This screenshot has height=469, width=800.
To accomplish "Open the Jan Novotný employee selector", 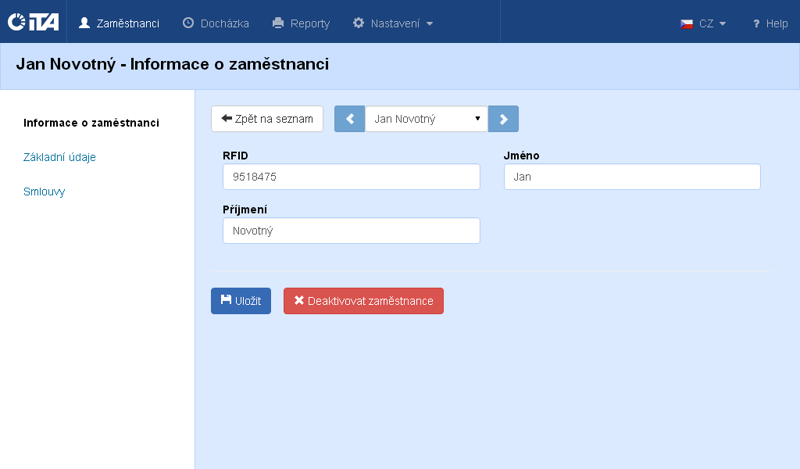I will [426, 119].
